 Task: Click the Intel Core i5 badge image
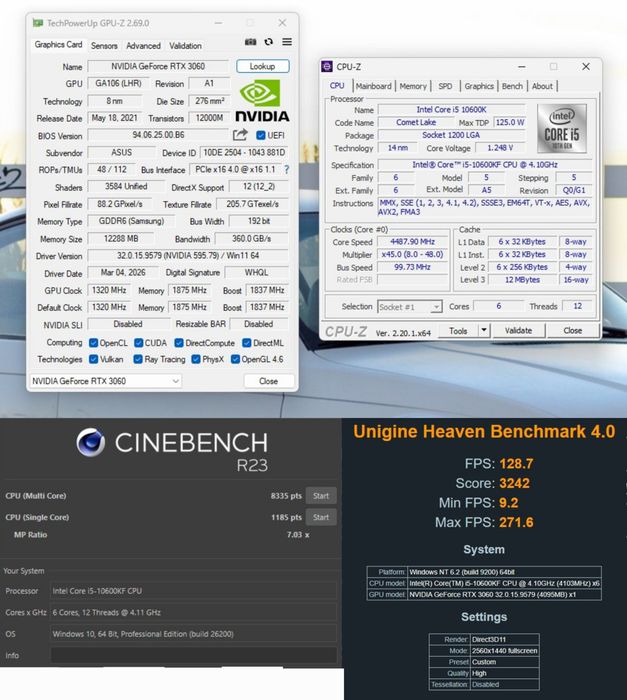pos(562,129)
